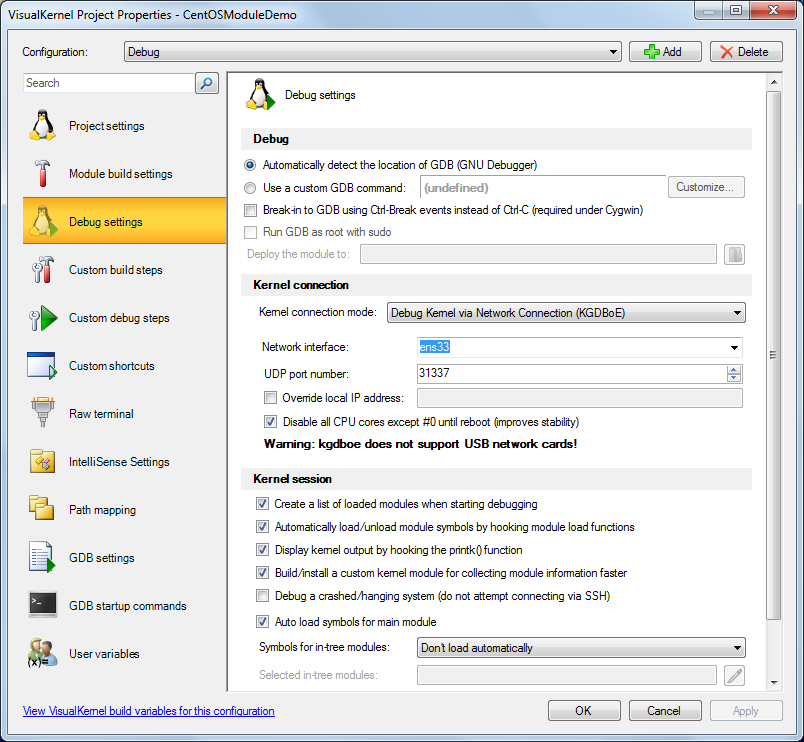
Task: Open the Configuration dropdown
Action: coord(373,52)
